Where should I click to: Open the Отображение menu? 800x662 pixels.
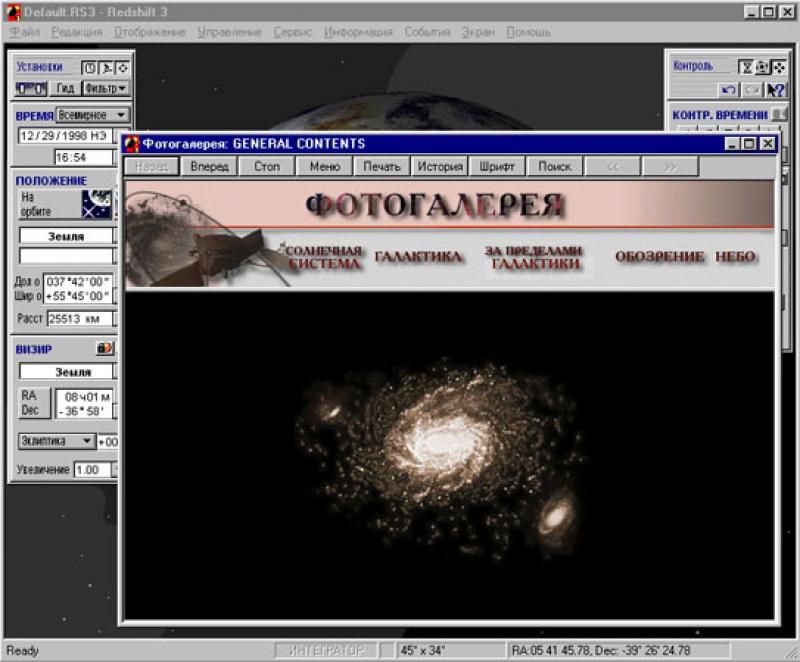150,32
